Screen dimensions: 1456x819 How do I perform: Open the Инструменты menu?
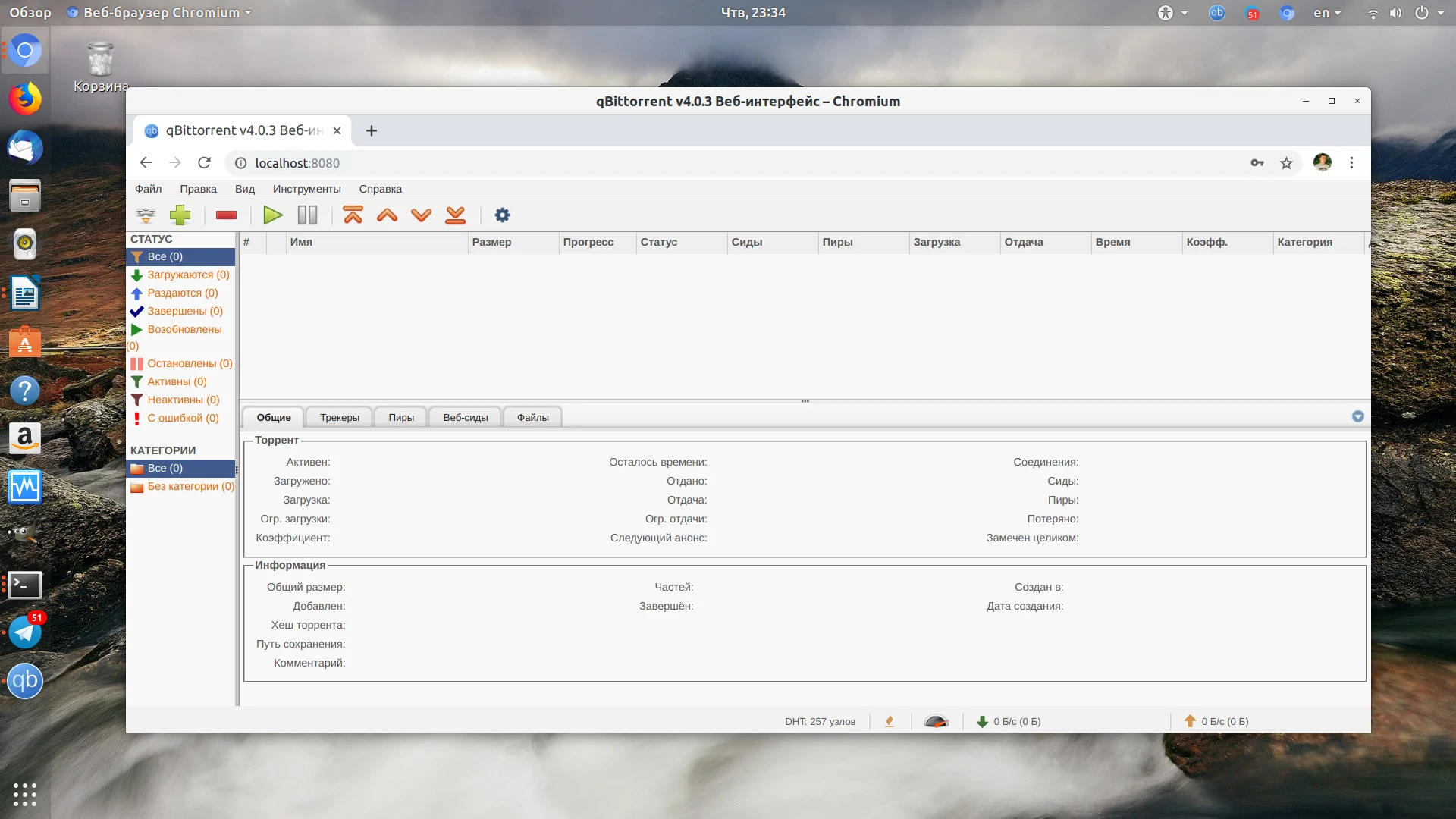306,189
